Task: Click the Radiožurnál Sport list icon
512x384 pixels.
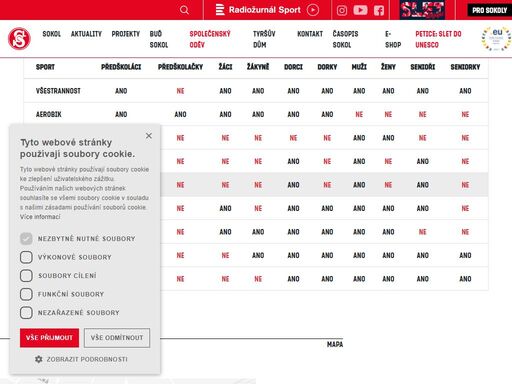Action: 220,10
